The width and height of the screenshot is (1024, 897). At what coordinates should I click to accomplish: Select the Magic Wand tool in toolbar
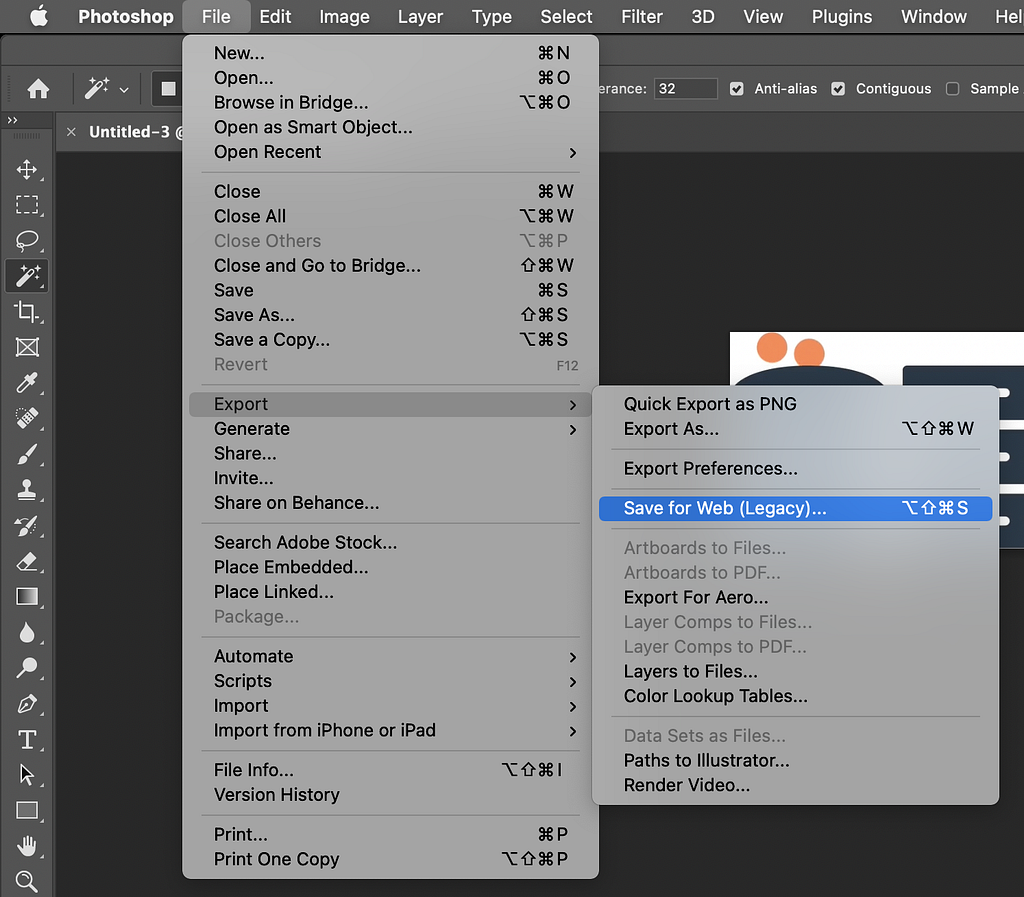[27, 276]
